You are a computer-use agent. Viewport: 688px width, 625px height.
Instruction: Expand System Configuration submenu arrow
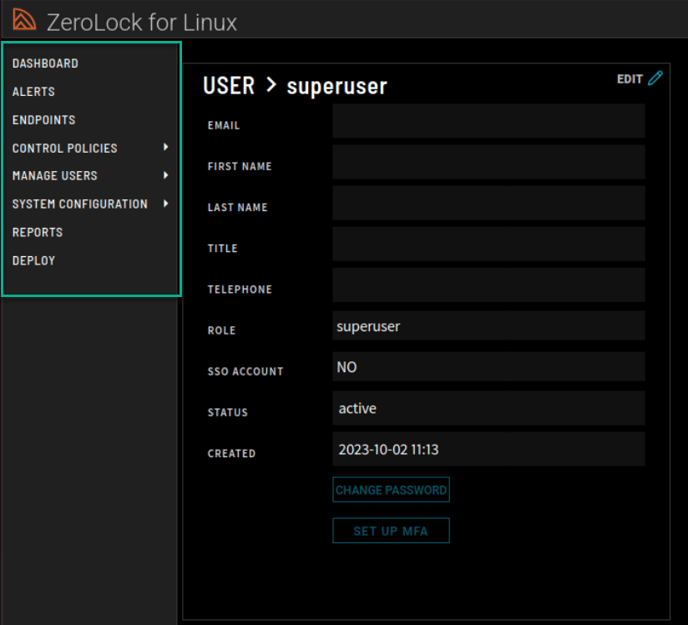165,203
